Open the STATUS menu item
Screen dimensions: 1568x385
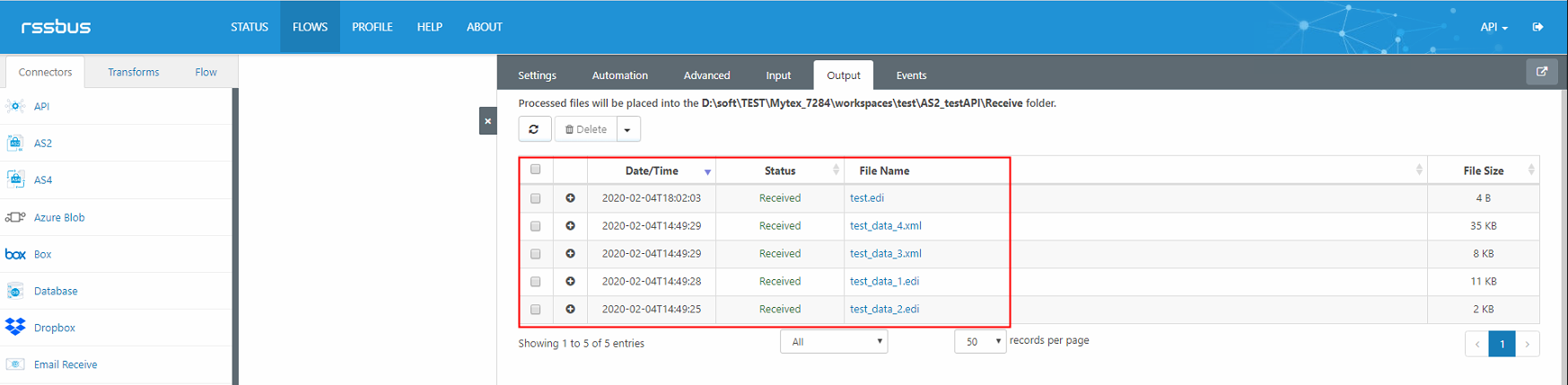(250, 27)
